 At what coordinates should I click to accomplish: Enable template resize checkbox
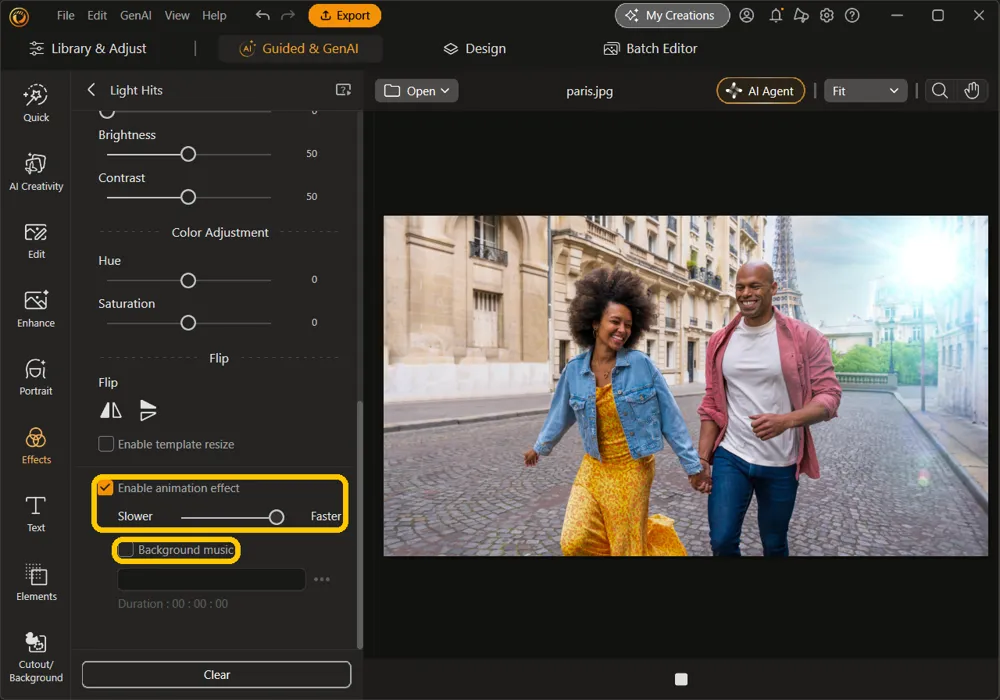pyautogui.click(x=106, y=444)
